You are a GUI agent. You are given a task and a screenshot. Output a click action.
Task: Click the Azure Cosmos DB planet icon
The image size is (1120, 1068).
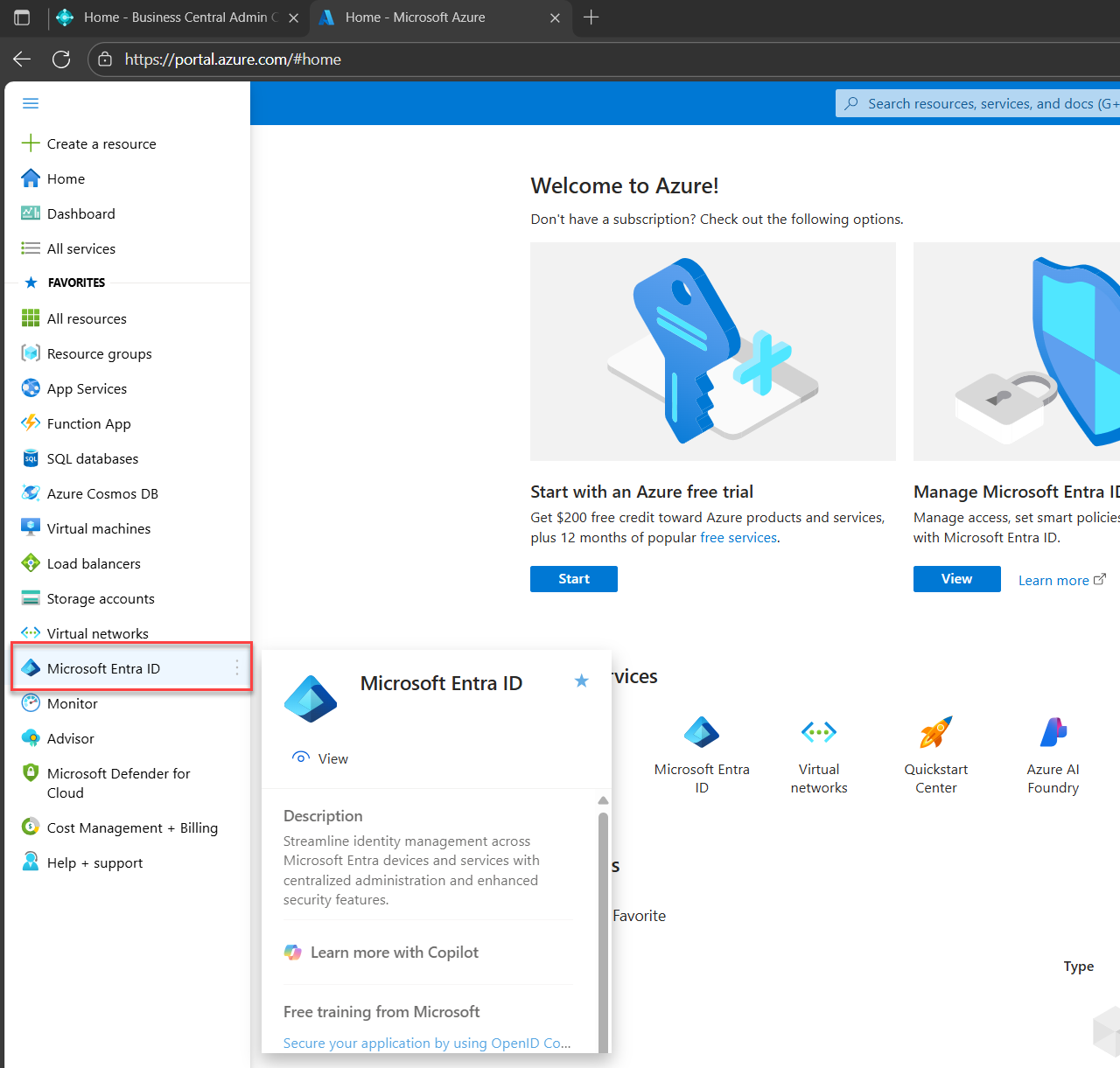(x=31, y=493)
